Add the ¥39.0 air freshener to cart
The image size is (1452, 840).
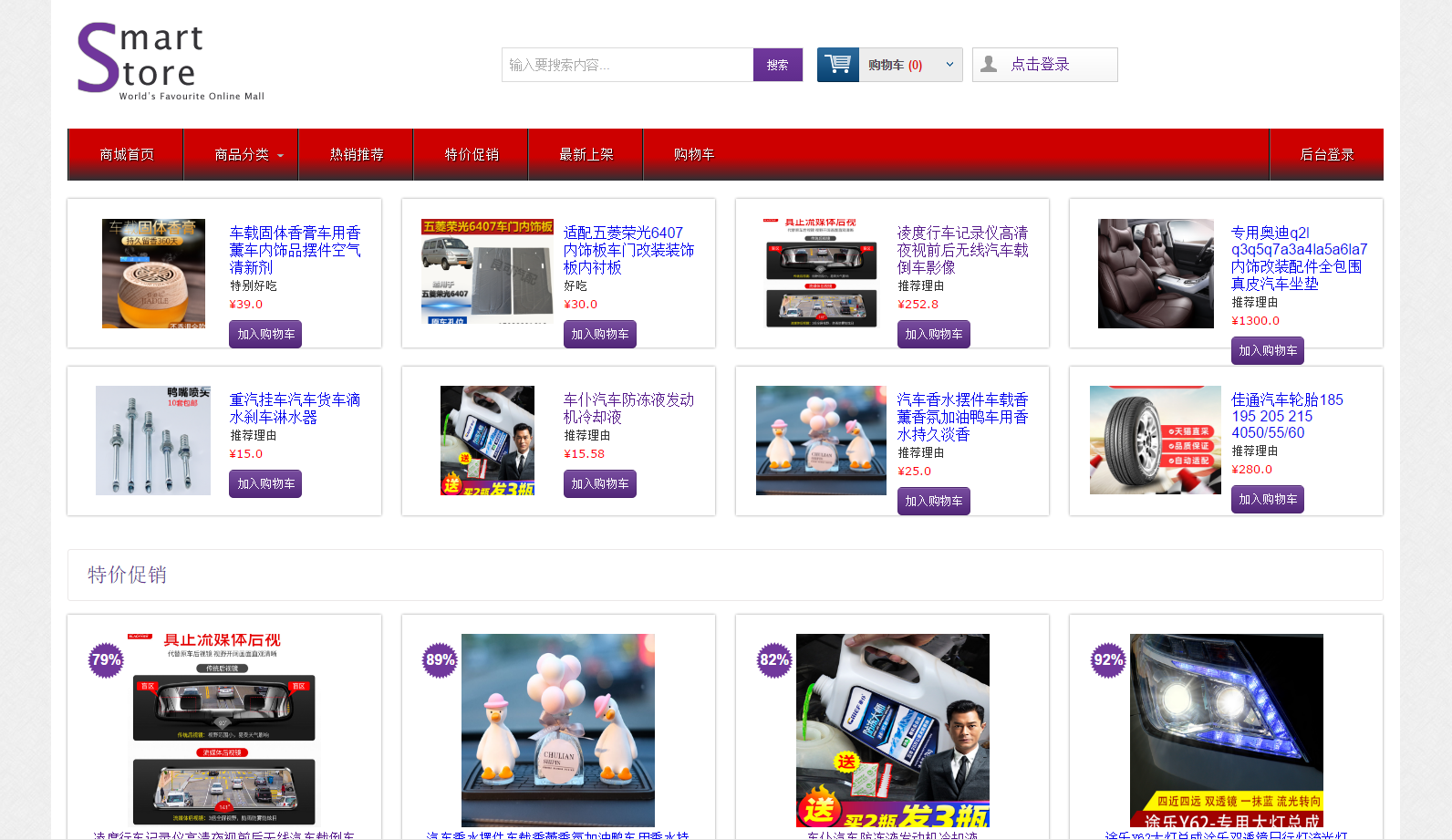tap(265, 335)
